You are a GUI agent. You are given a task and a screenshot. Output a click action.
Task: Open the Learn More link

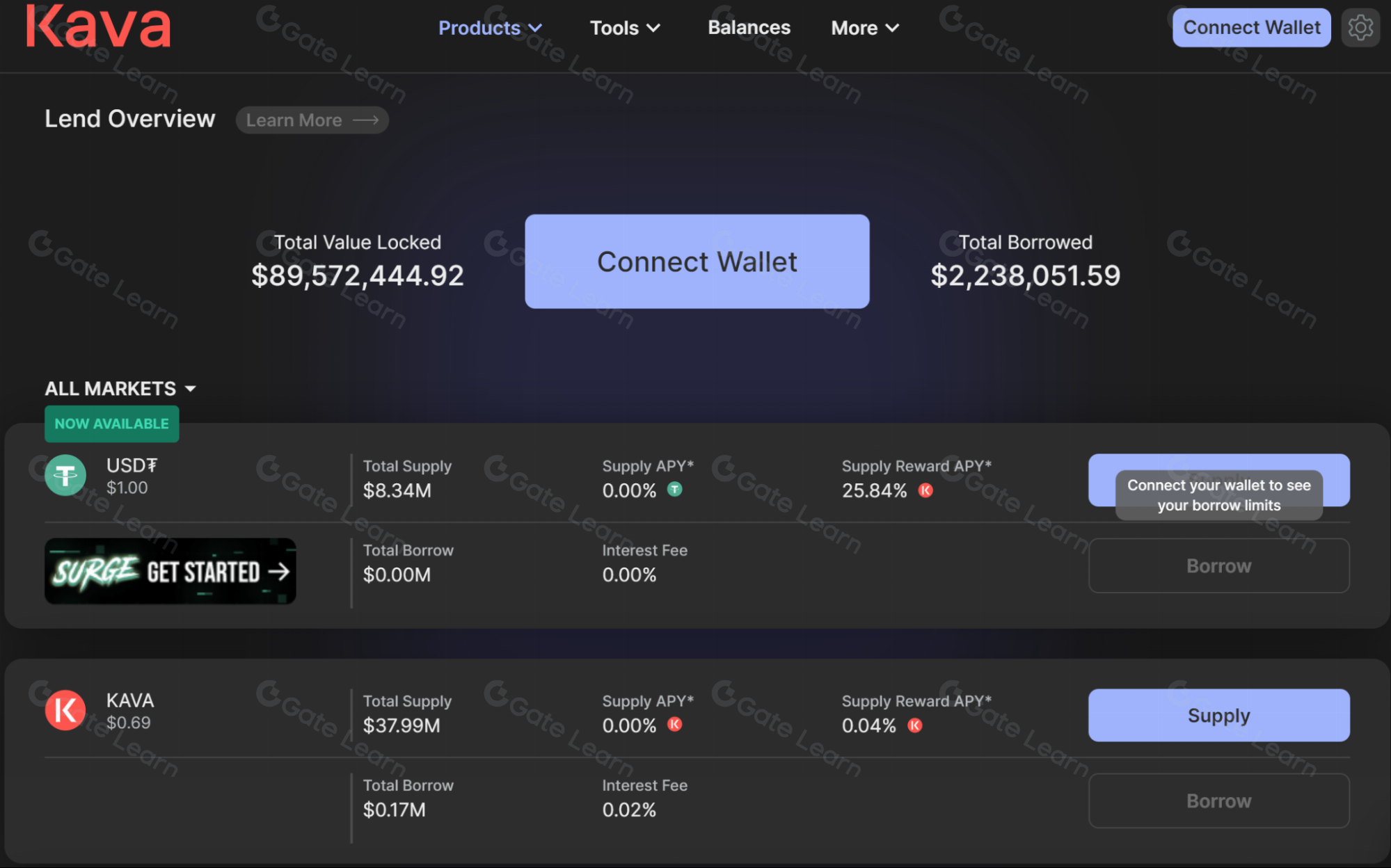point(312,120)
